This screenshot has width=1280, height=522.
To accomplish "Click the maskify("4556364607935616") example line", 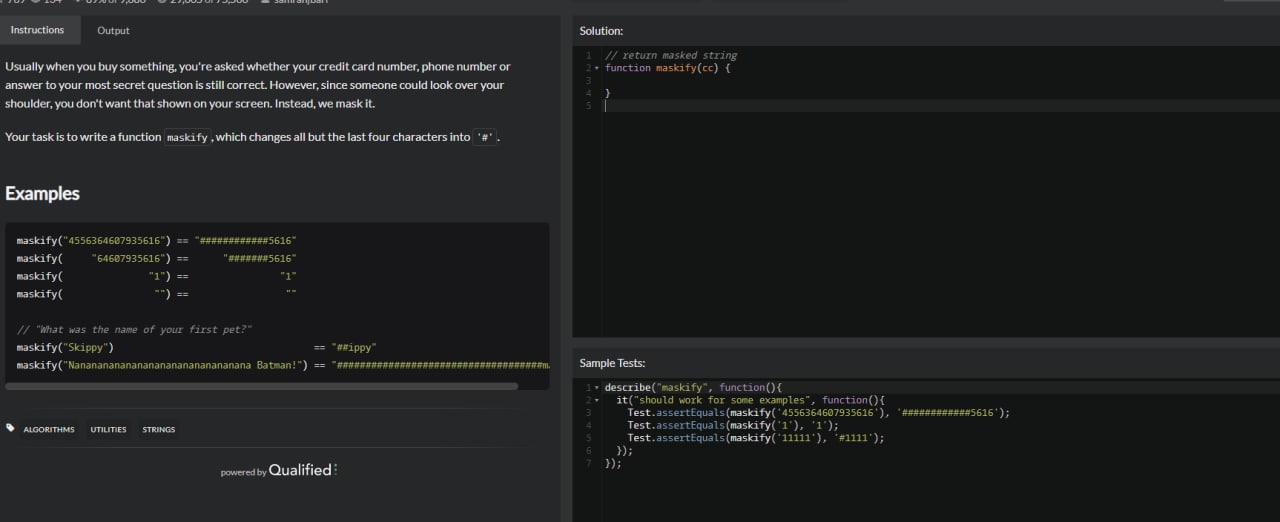I will 157,240.
